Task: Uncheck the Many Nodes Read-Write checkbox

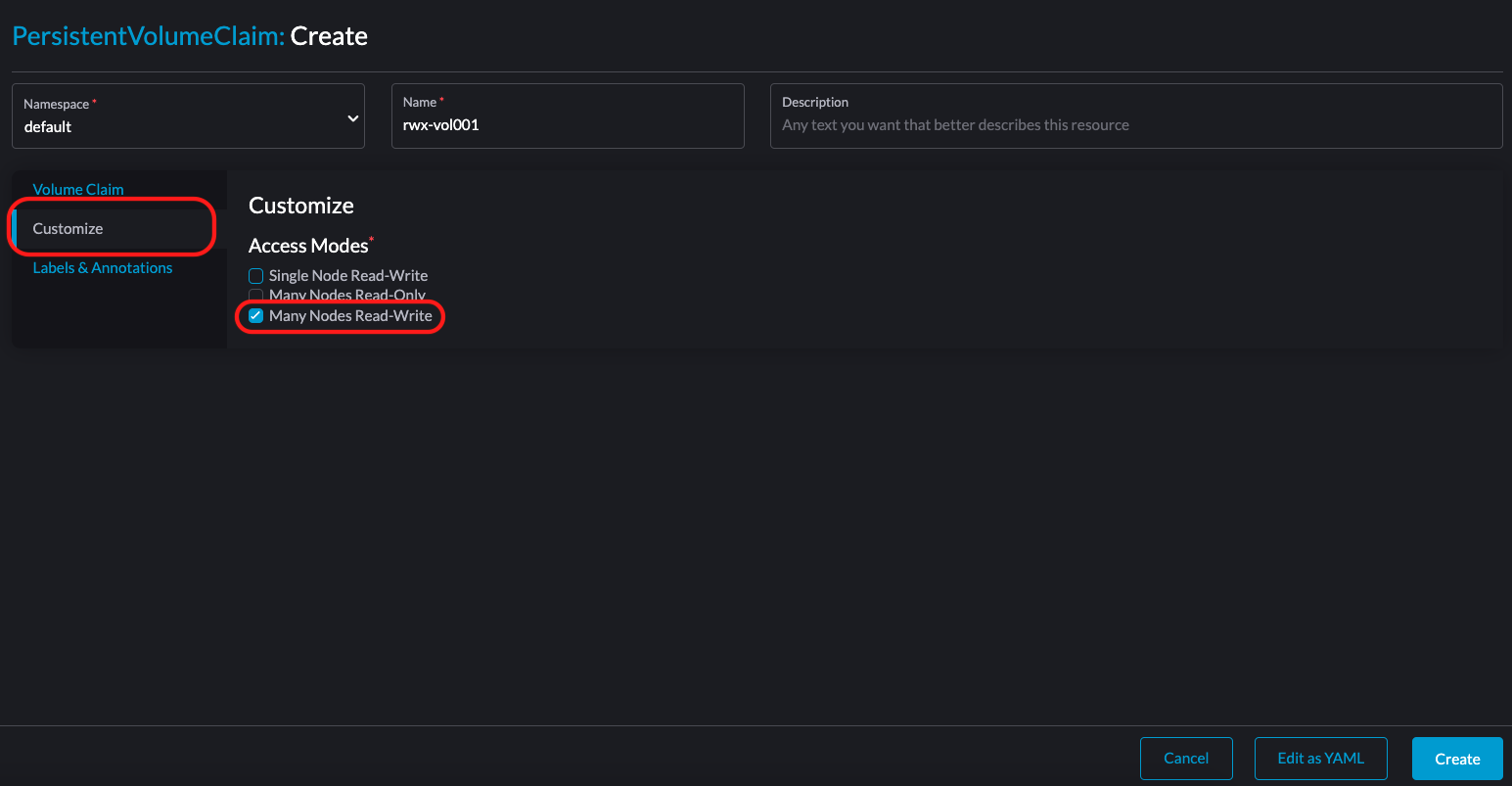Action: click(x=256, y=316)
